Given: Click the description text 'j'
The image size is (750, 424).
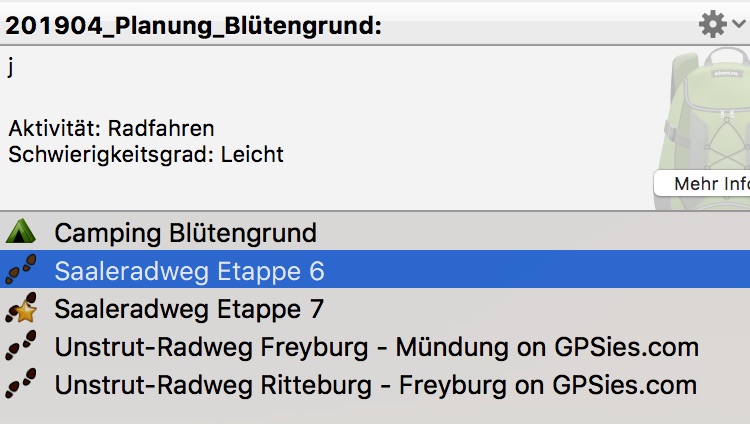Looking at the screenshot, I should pos(11,66).
